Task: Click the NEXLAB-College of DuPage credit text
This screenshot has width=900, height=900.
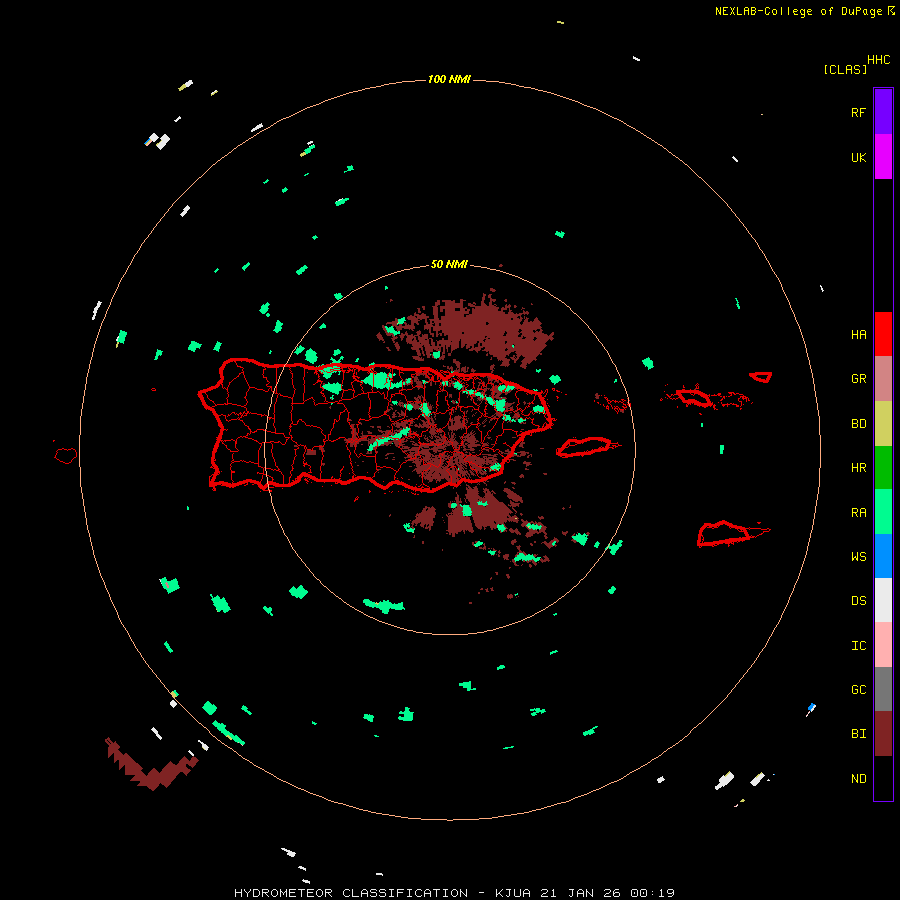Action: 798,11
